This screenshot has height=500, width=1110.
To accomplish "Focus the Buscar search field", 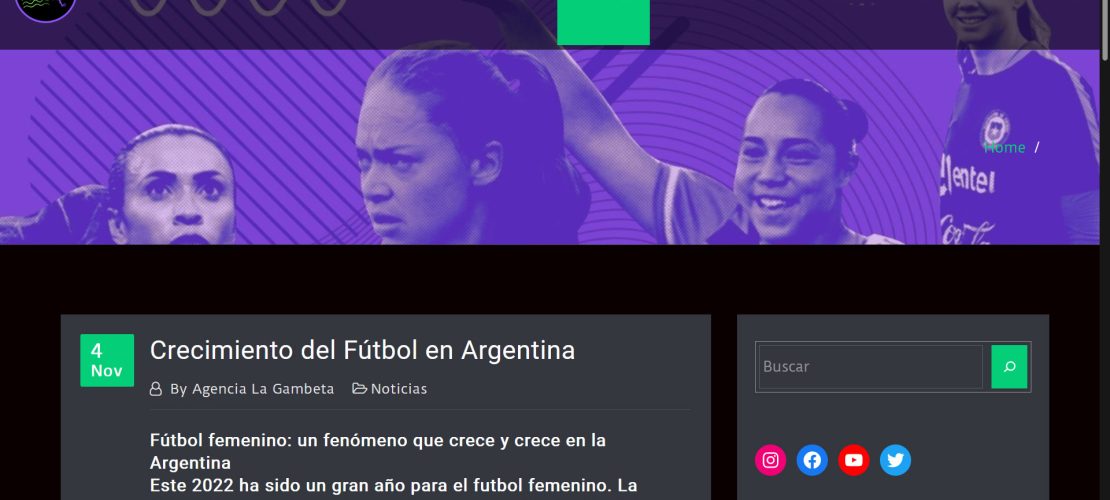I will (x=871, y=367).
